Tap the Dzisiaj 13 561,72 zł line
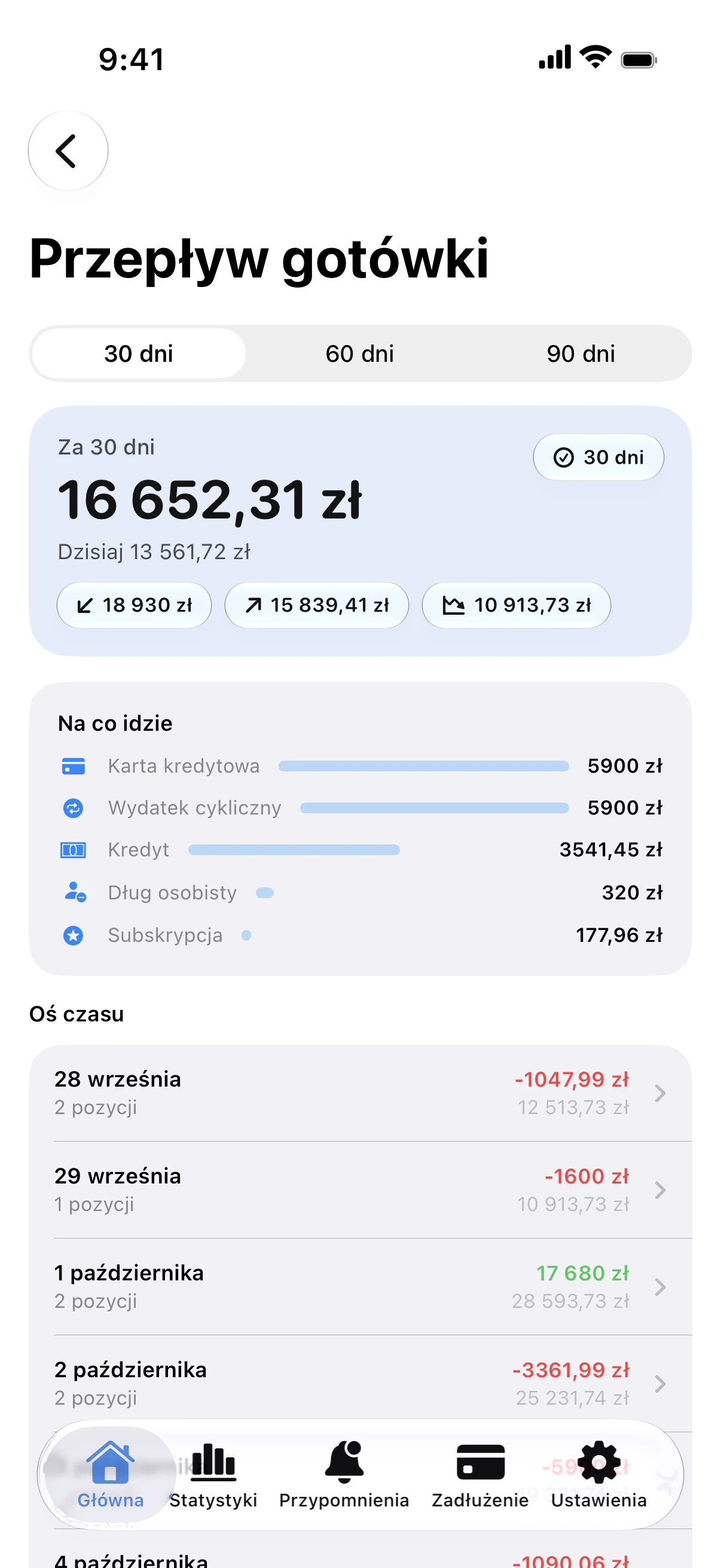 pos(154,552)
